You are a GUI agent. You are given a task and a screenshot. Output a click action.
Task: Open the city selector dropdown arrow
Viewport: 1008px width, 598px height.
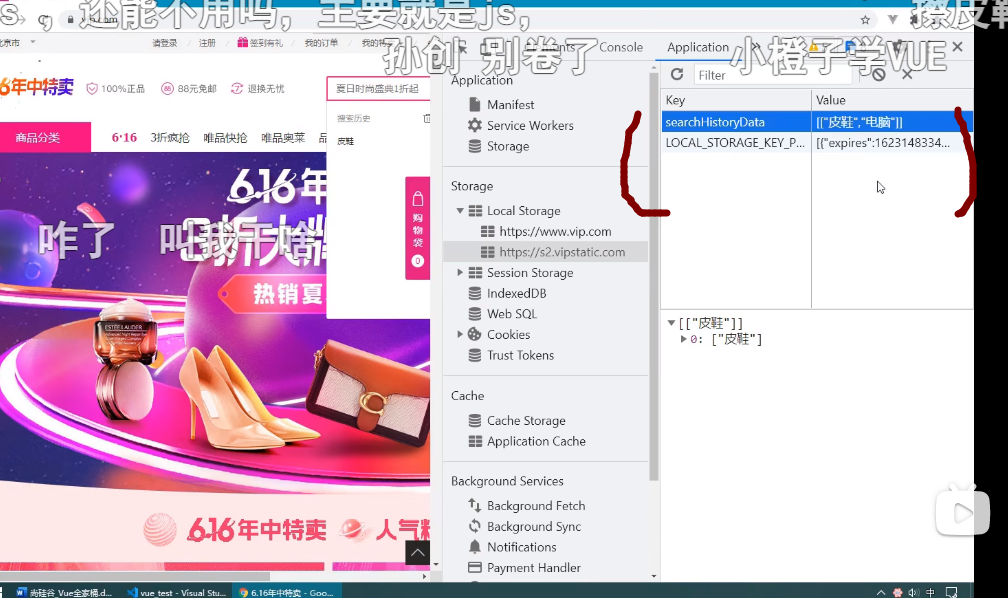coord(33,42)
